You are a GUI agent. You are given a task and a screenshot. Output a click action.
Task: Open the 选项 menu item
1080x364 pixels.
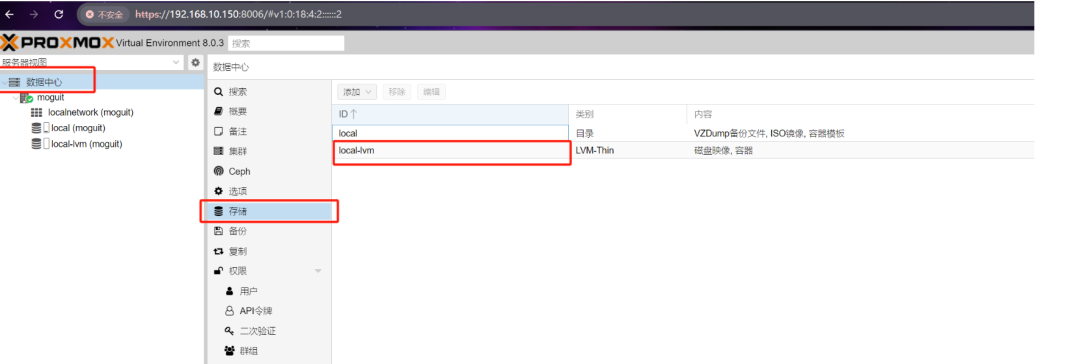click(x=269, y=191)
